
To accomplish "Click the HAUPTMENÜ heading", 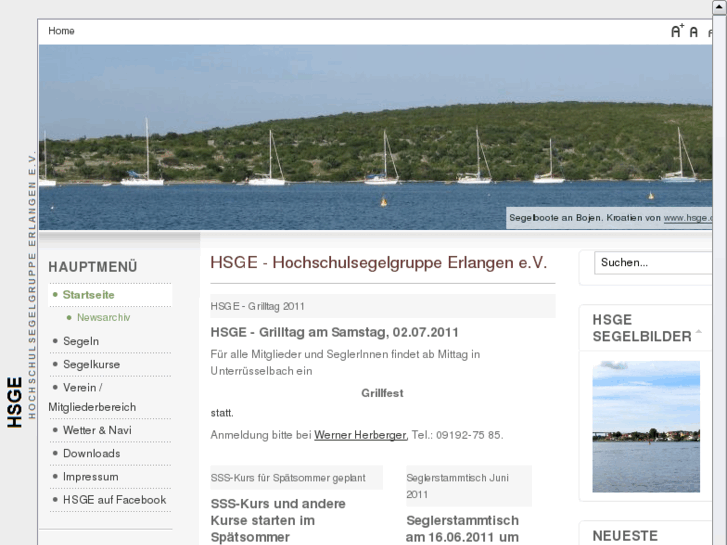I will [x=93, y=267].
